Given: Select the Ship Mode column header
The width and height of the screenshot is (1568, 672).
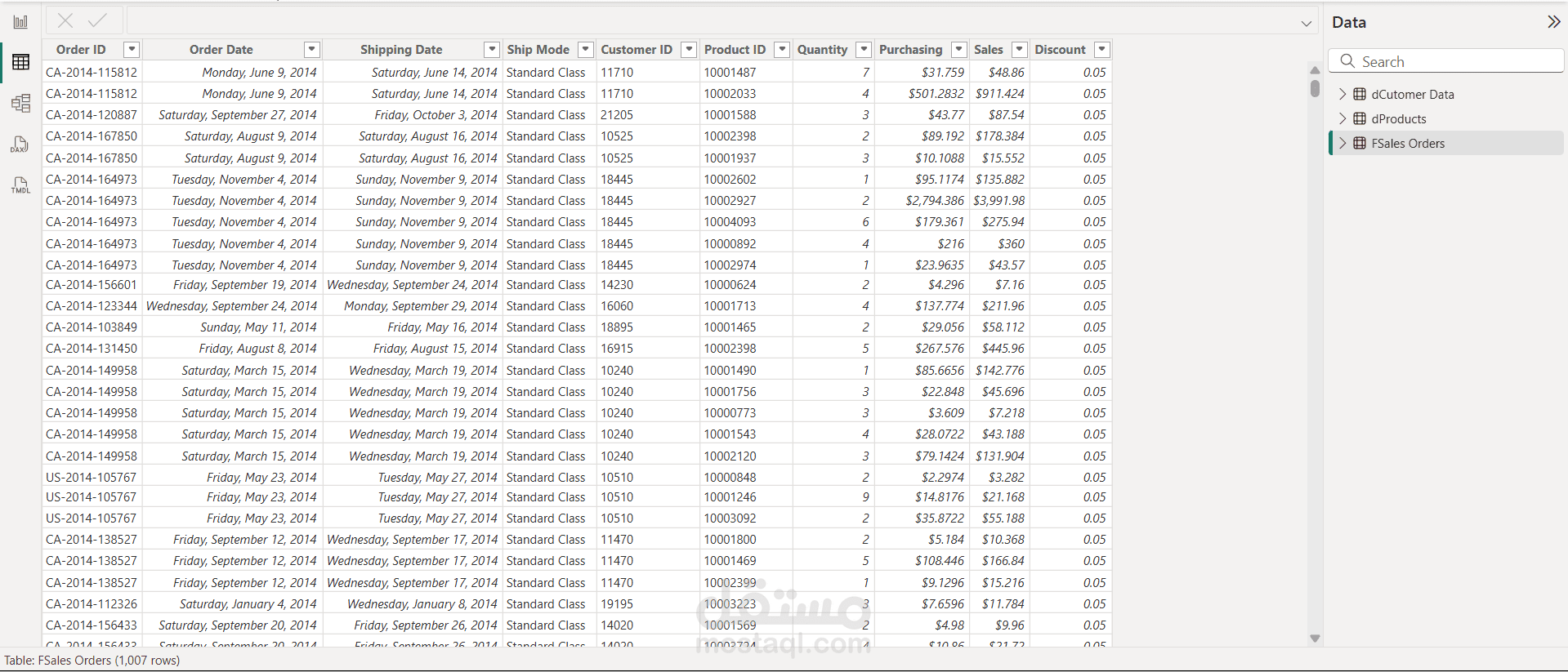Looking at the screenshot, I should (x=538, y=50).
